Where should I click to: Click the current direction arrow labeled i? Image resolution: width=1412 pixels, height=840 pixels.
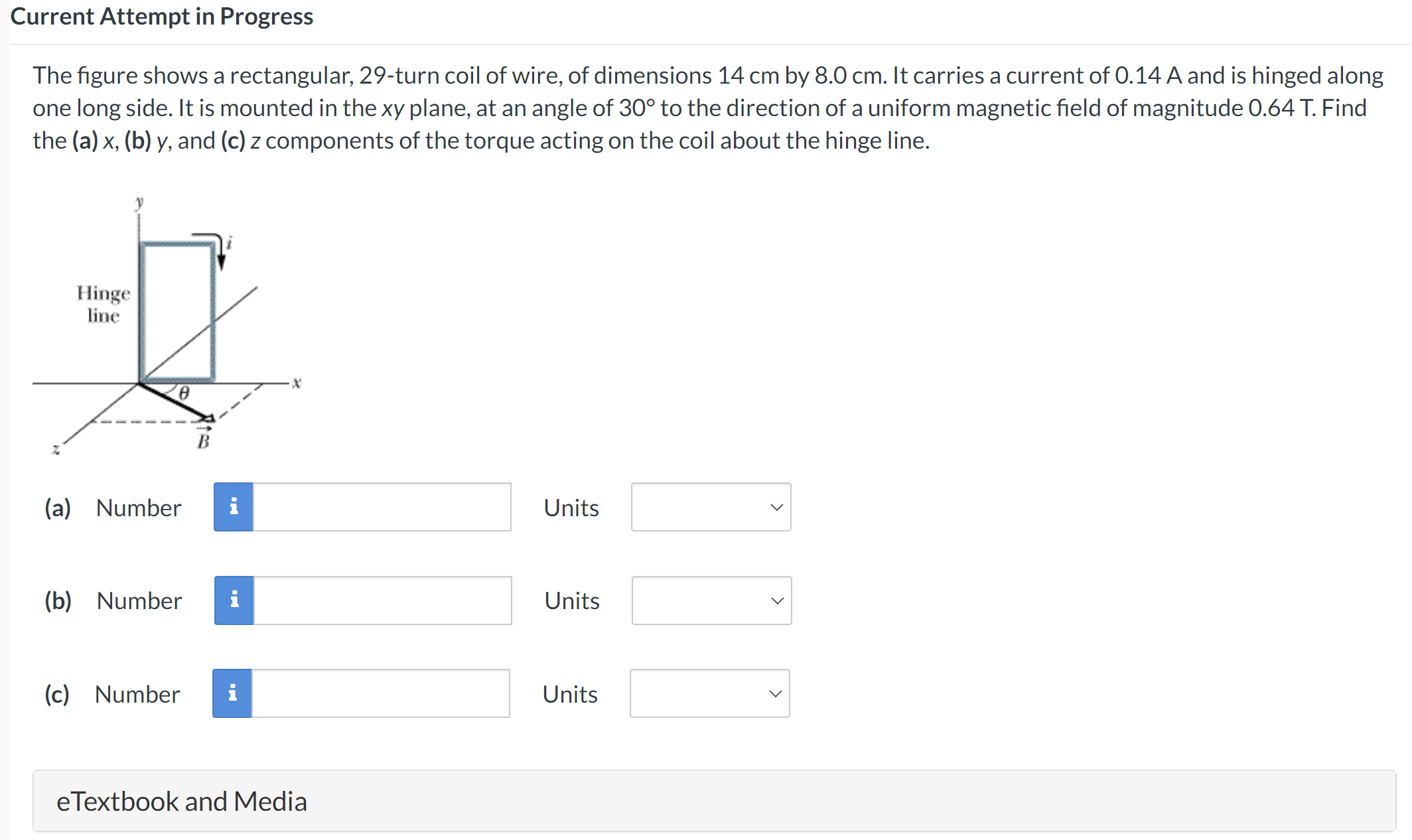220,251
